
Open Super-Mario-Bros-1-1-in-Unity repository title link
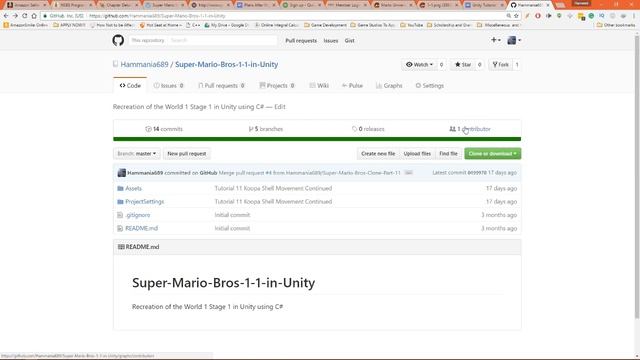tap(227, 64)
